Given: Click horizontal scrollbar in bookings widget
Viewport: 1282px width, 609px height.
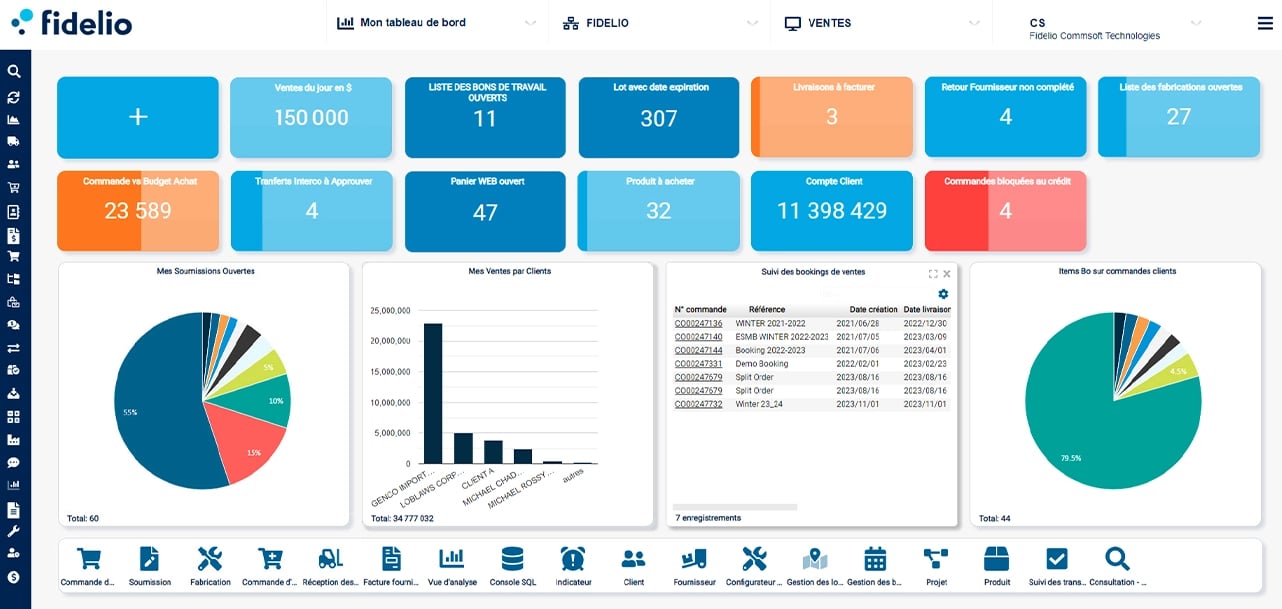Looking at the screenshot, I should point(735,507).
